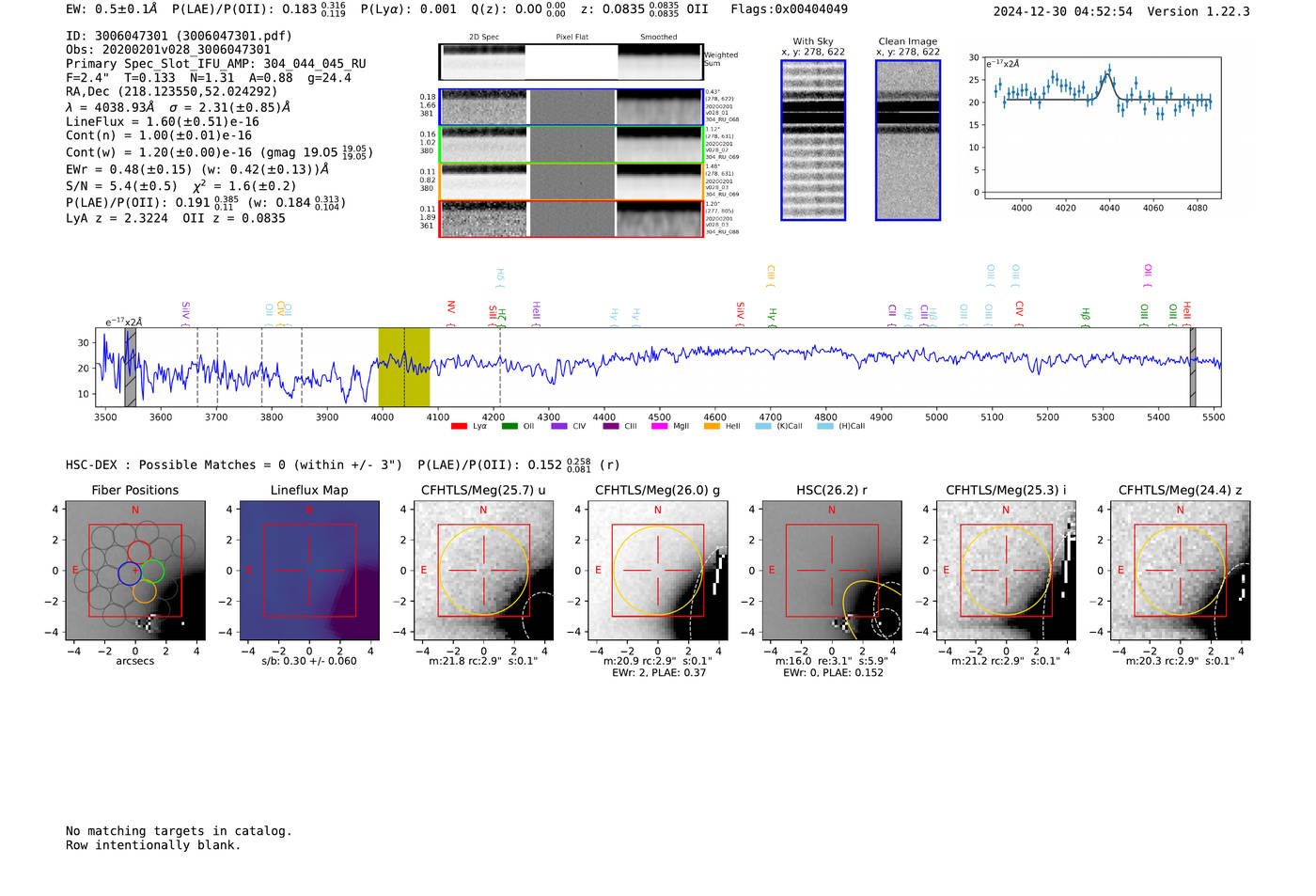Viewport: 1316px width, 896px height.
Task: Click the hatched gray band near 3550
Action: click(131, 367)
